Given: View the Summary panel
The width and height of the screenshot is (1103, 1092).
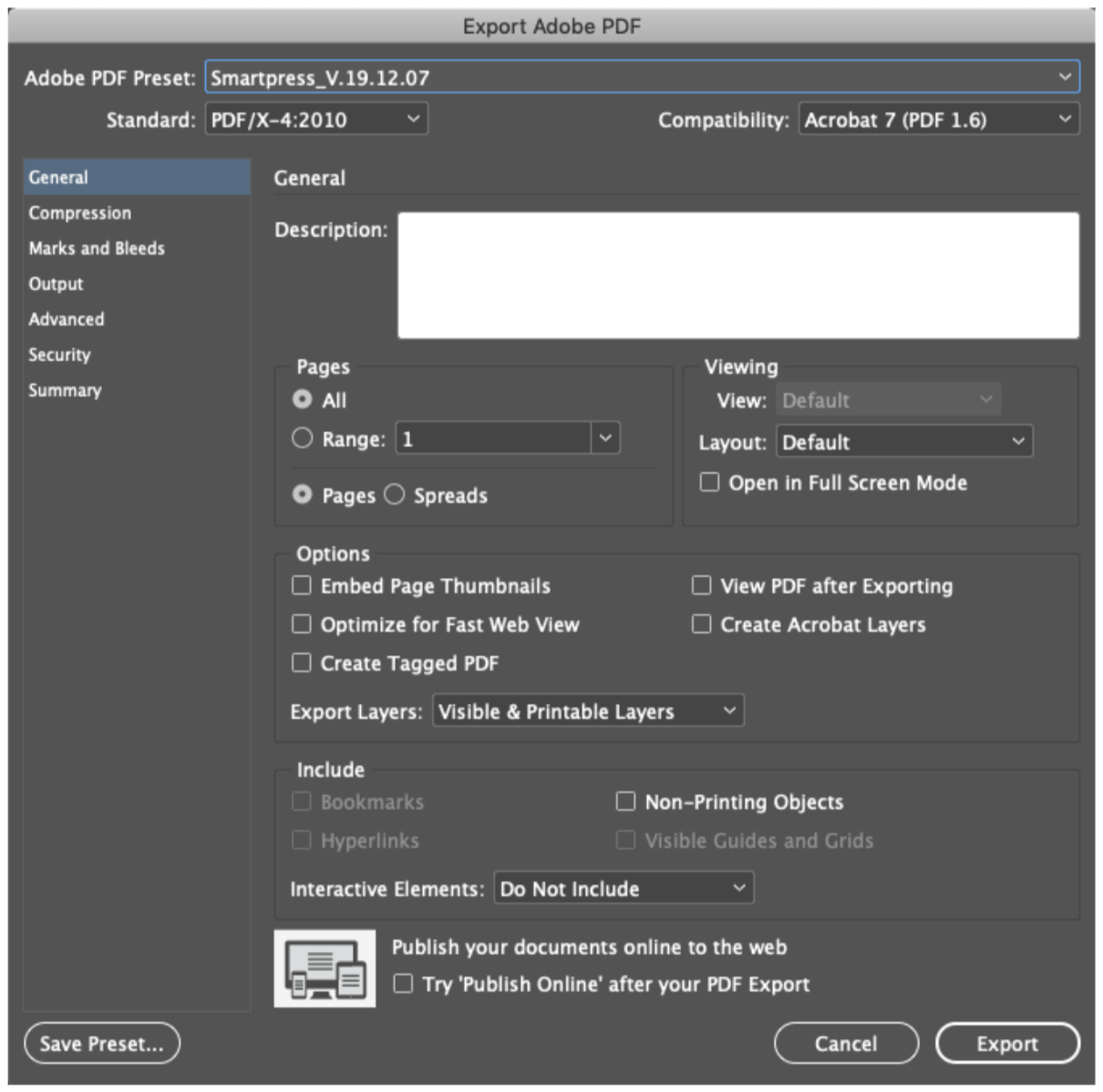Looking at the screenshot, I should pos(65,390).
